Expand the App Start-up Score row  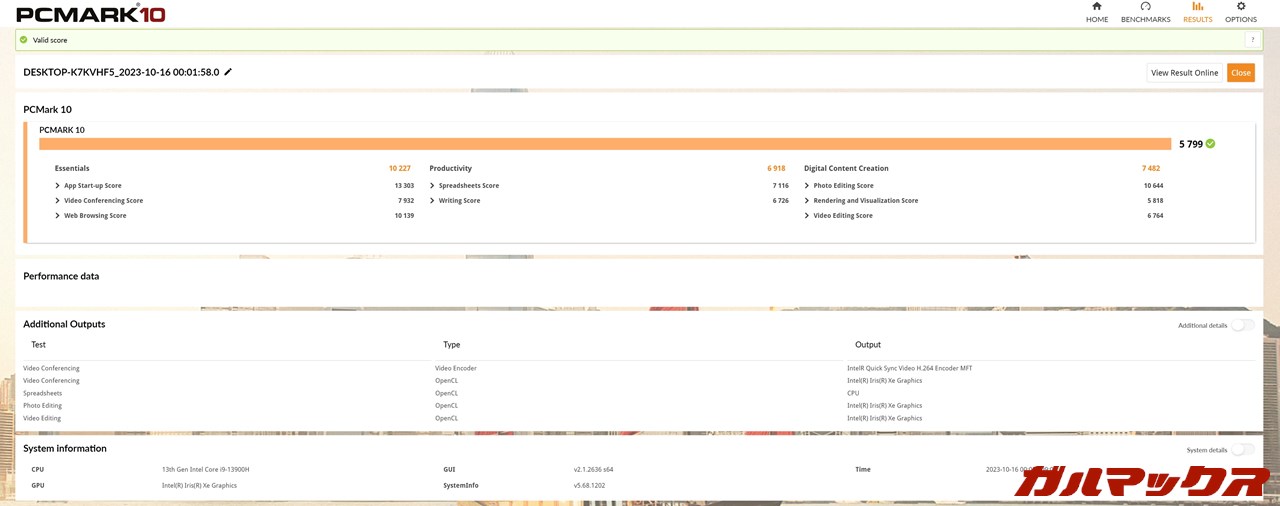click(58, 186)
